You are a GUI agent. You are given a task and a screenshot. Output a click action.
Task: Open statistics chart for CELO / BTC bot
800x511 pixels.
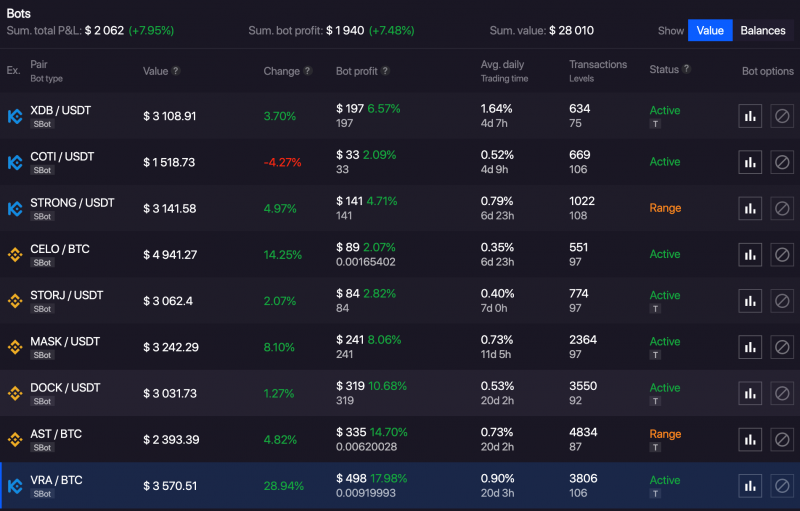750,254
